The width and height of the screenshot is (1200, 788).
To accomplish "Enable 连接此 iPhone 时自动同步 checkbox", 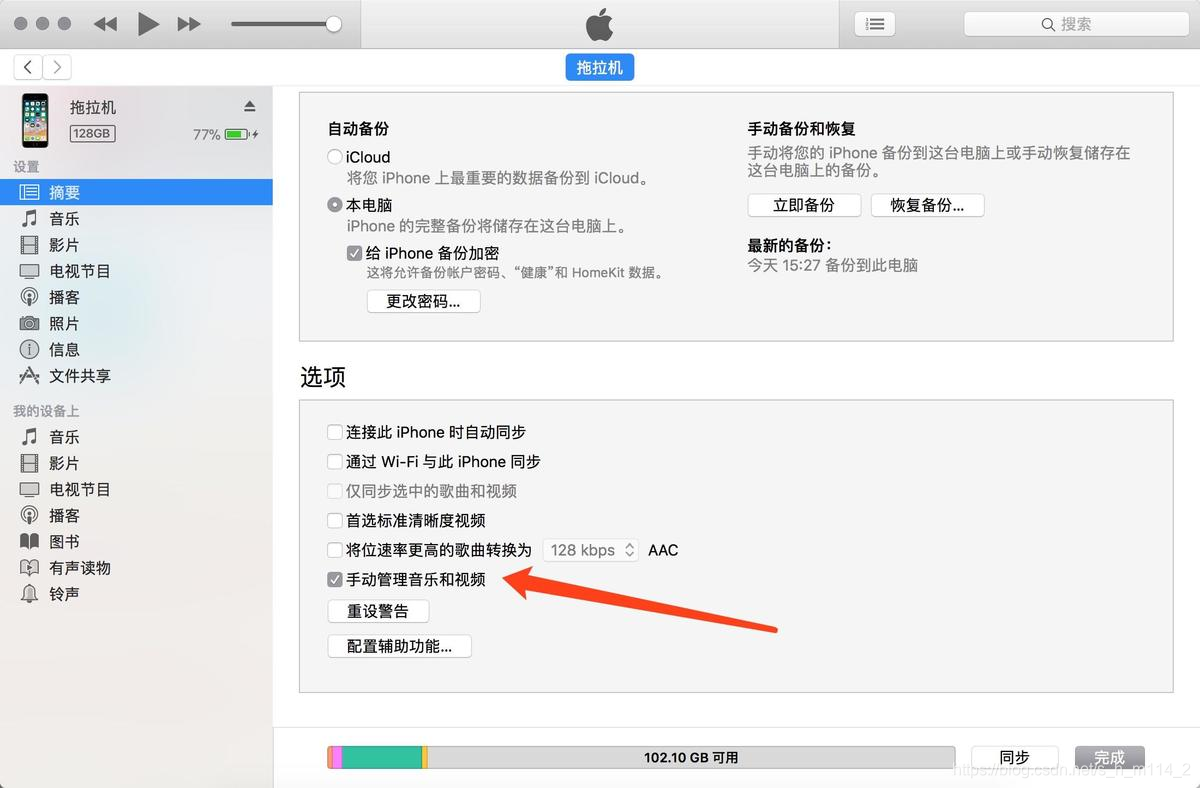I will (335, 432).
